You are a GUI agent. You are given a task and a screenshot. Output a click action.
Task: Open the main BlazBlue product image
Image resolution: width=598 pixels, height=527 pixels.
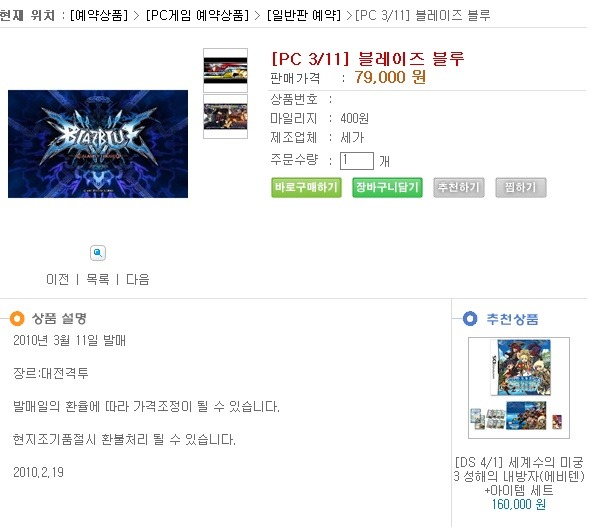[98, 144]
